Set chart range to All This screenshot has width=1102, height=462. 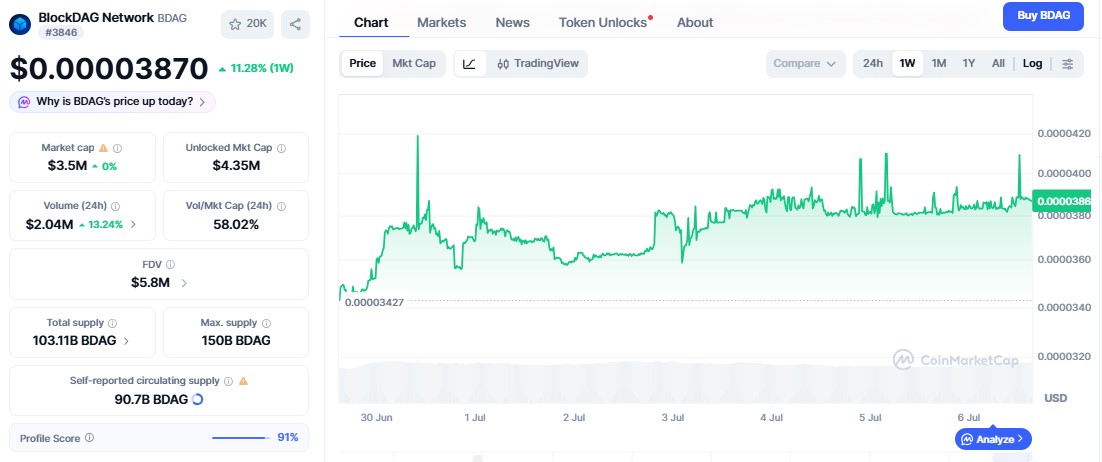(x=998, y=63)
